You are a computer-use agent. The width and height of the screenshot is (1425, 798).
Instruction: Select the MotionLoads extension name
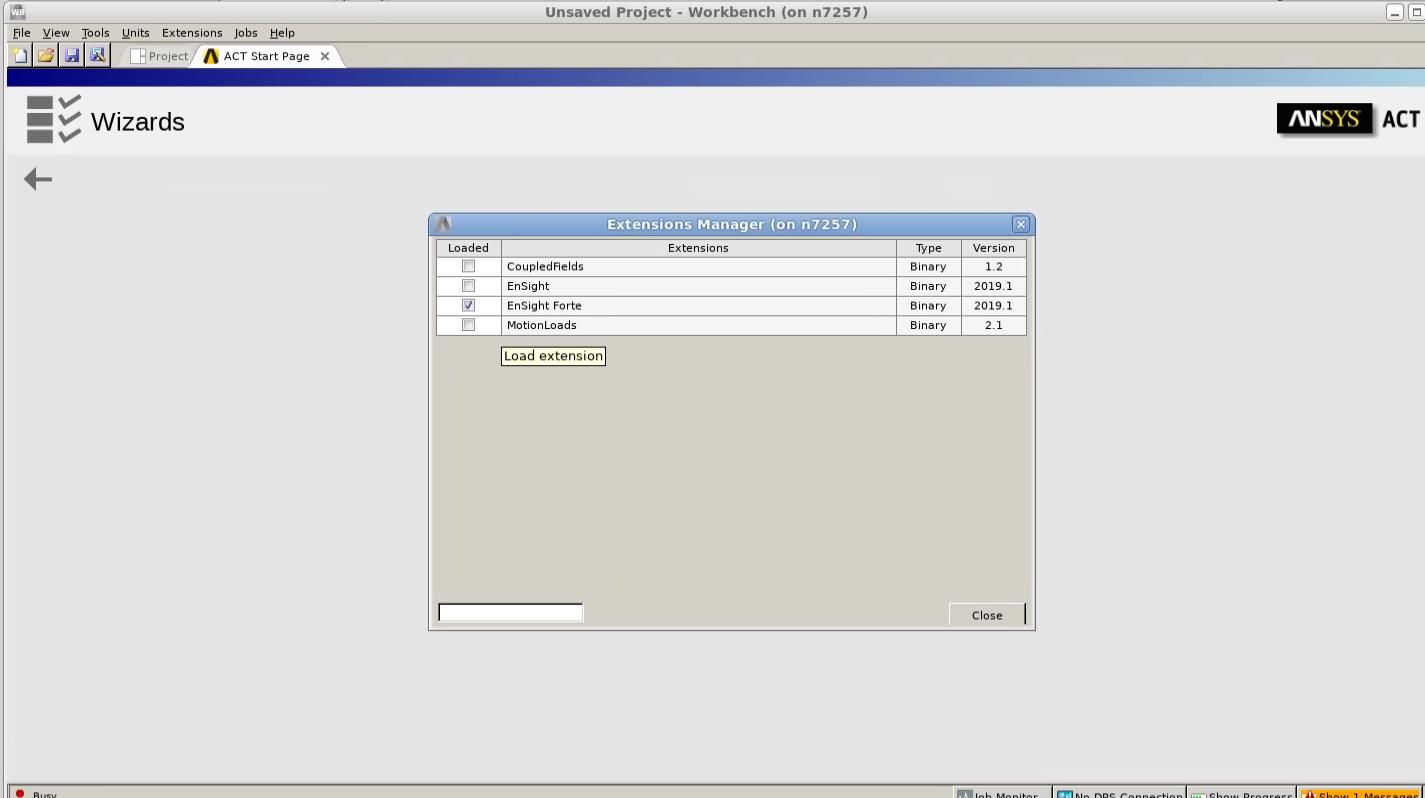pos(541,325)
